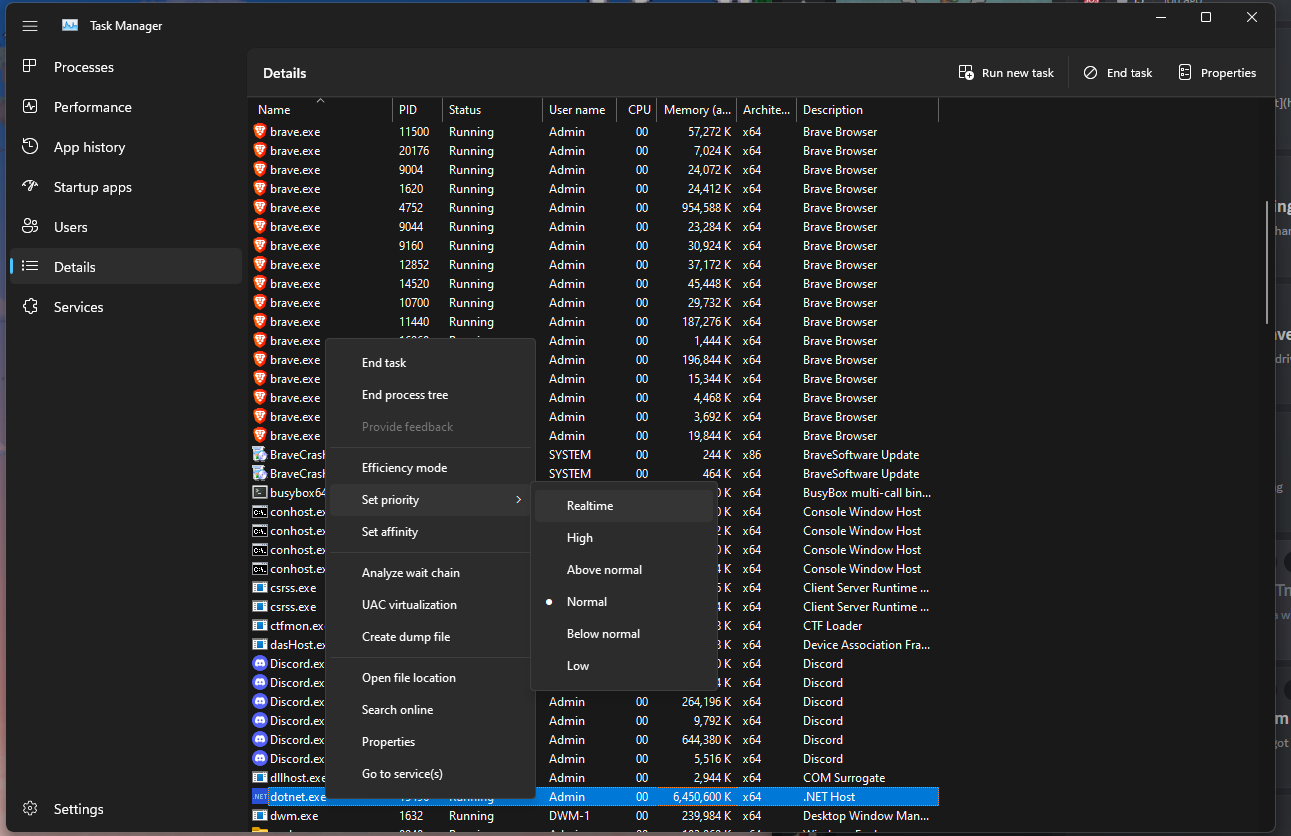Click the End task circle icon
Viewport: 1291px width, 836px height.
[x=1090, y=73]
